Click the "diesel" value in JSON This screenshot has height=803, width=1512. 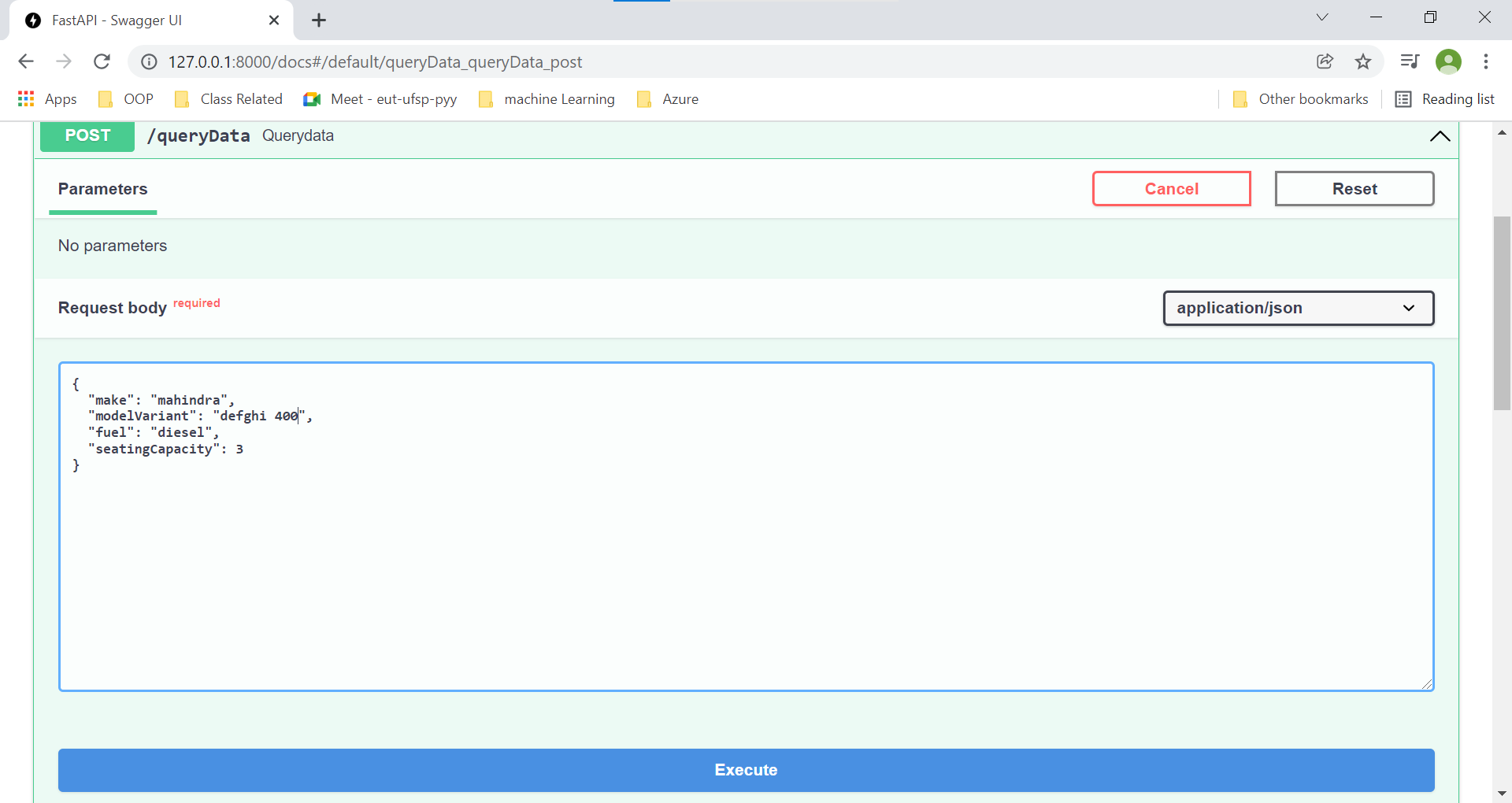point(181,432)
